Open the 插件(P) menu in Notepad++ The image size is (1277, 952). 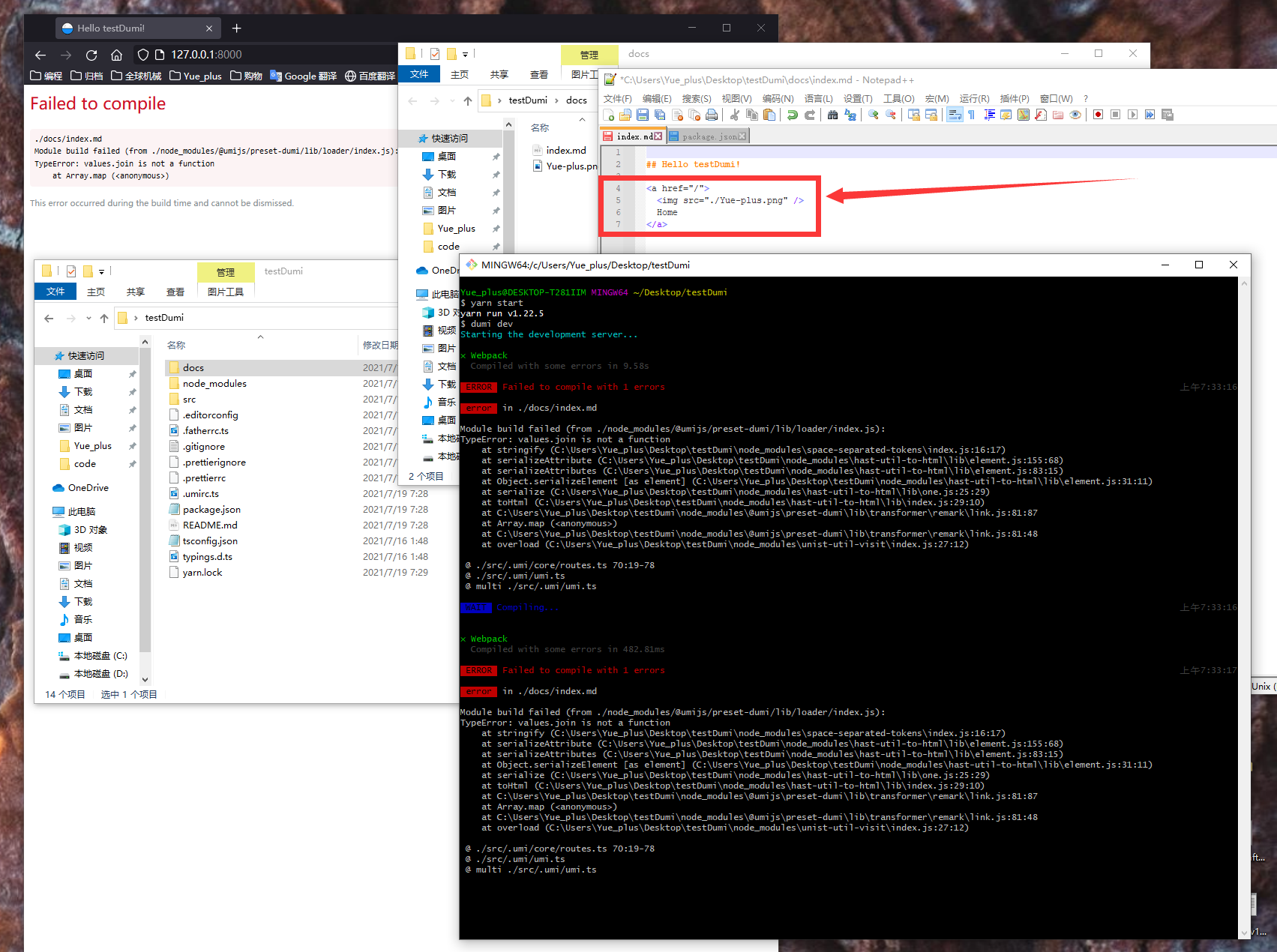[x=1015, y=98]
